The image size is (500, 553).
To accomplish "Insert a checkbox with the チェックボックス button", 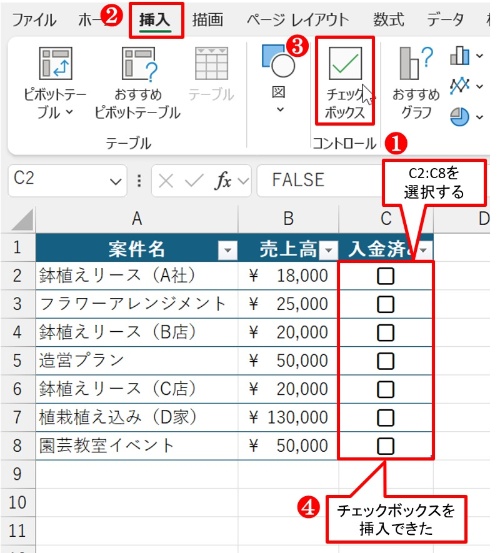I will point(345,82).
